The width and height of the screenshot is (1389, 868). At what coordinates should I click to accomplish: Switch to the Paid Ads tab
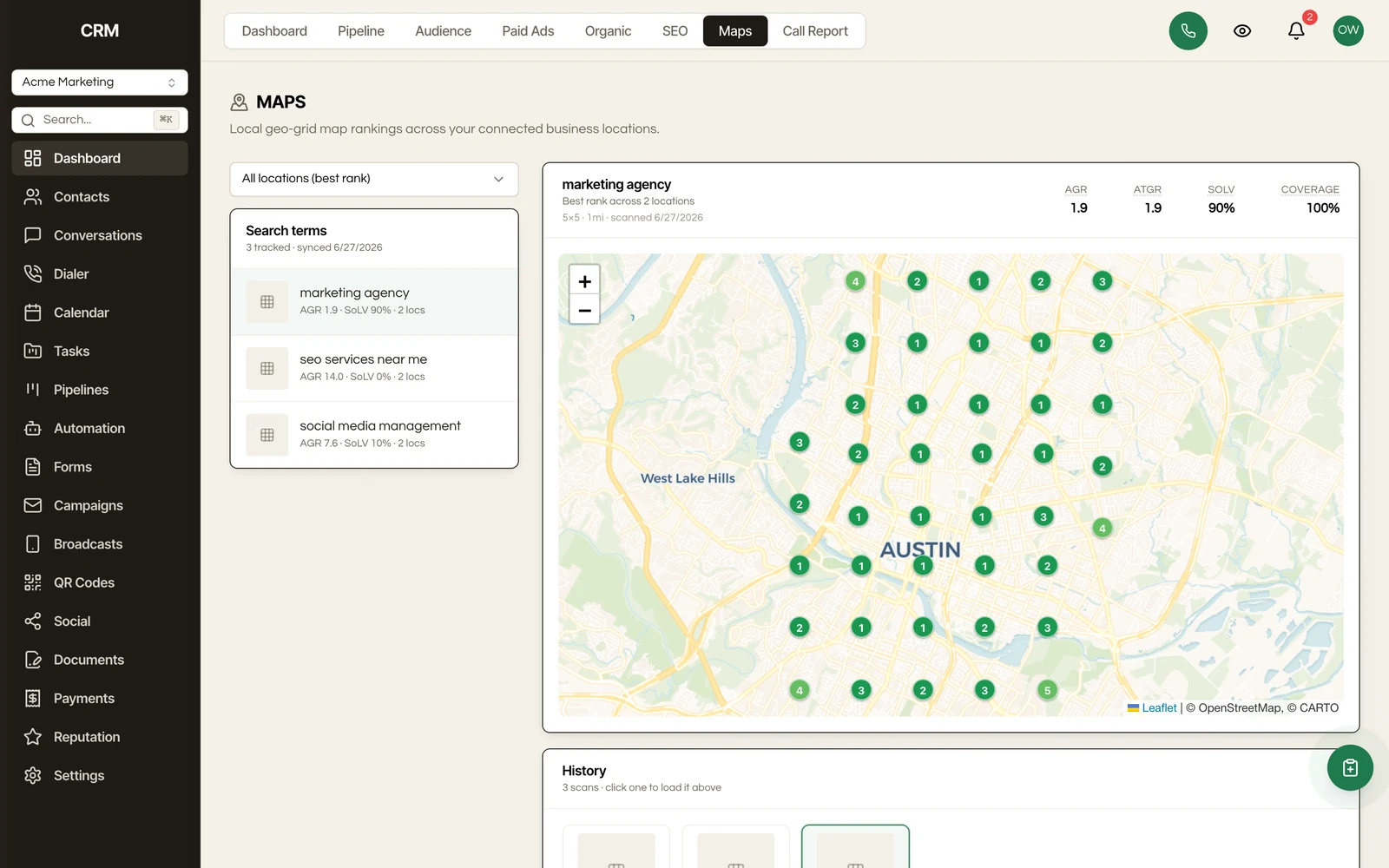528,31
